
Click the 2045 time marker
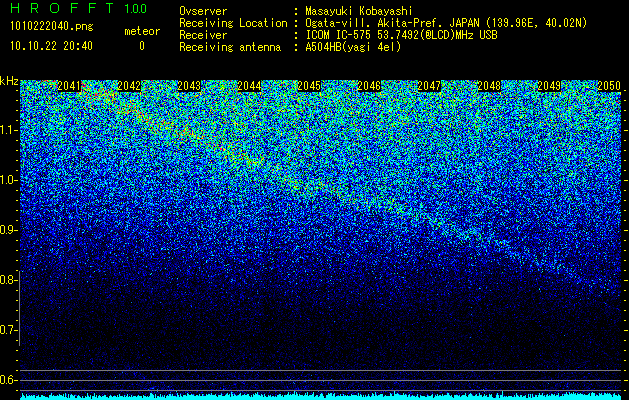click(x=309, y=86)
